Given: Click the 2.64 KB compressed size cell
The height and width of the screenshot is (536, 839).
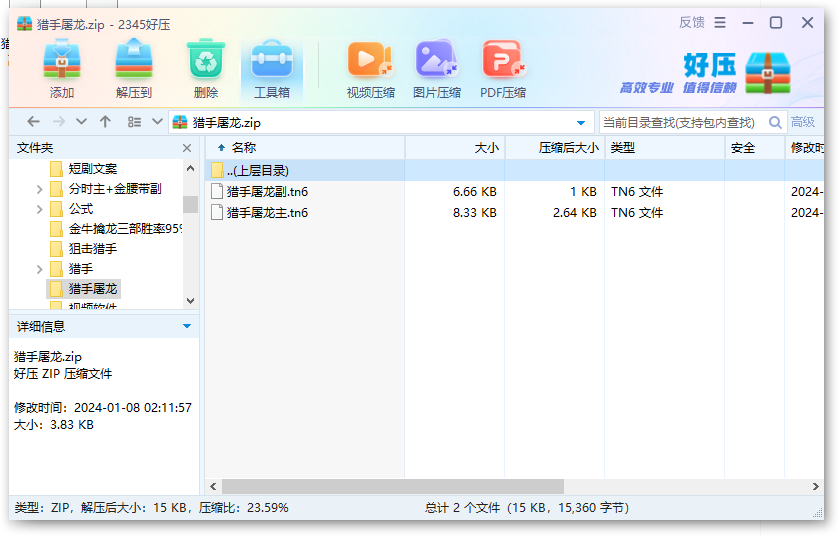Looking at the screenshot, I should click(x=575, y=213).
